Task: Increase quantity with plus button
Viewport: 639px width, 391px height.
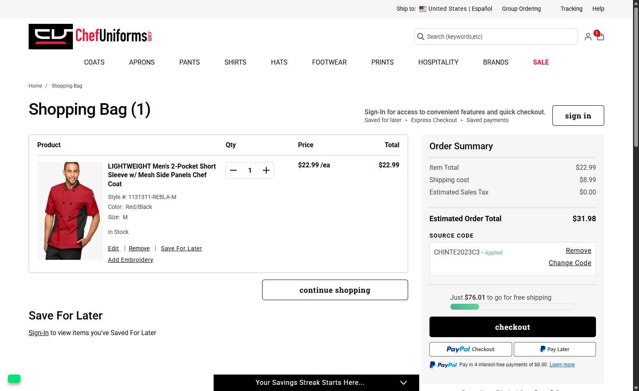Action: [x=266, y=170]
